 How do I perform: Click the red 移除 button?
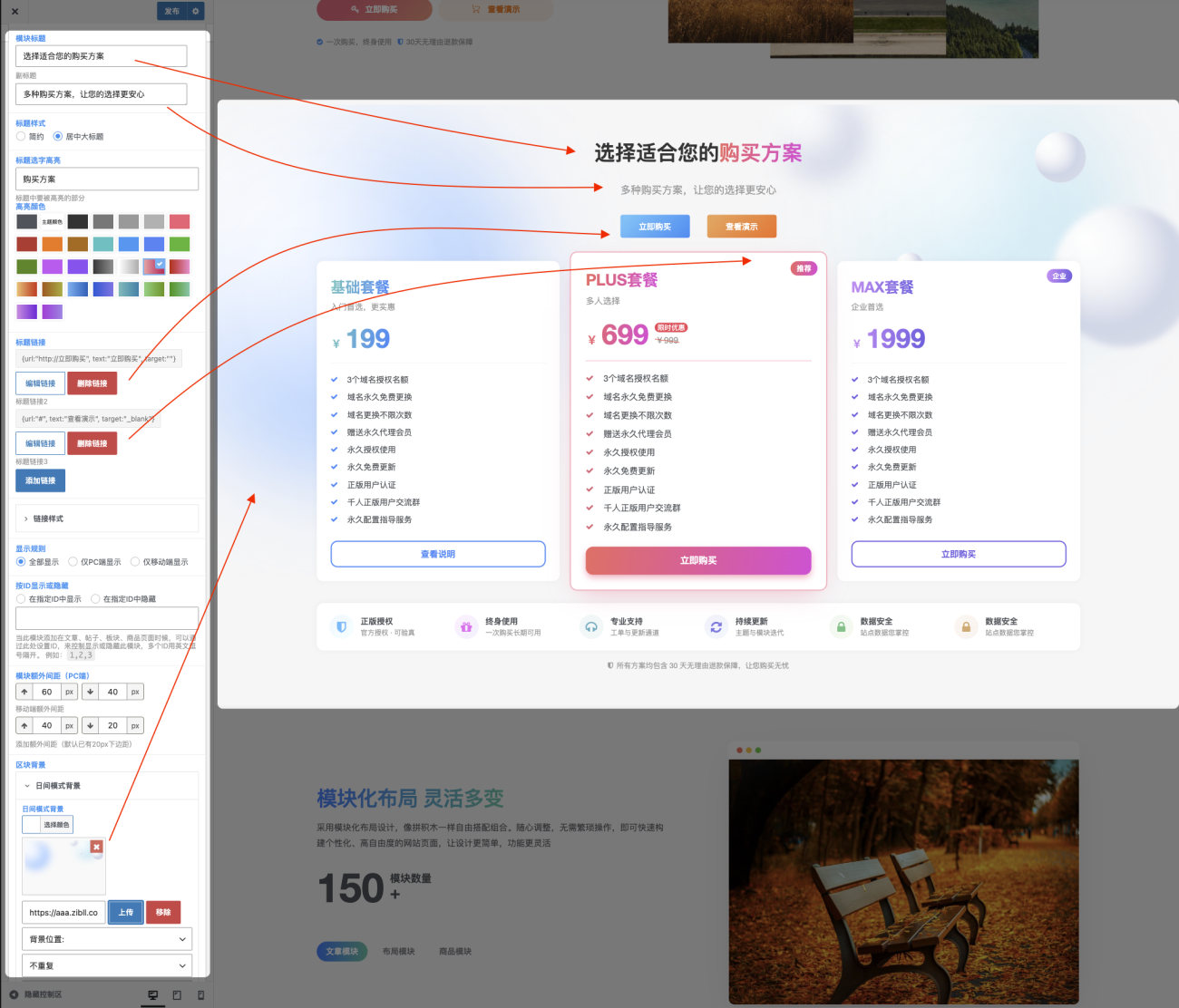click(x=163, y=912)
